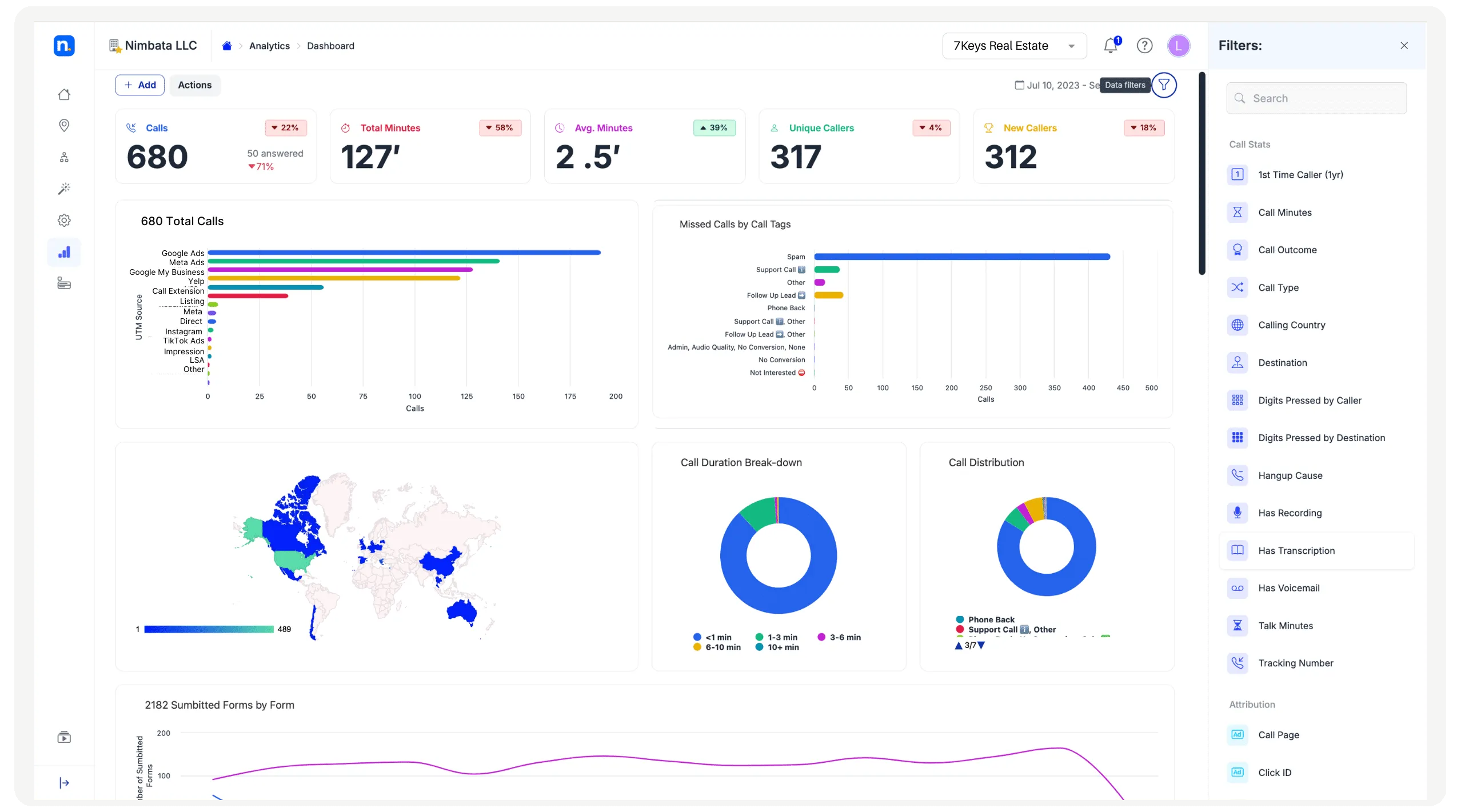Select the Calling Country filter
The height and width of the screenshot is (812, 1461).
[x=1317, y=325]
